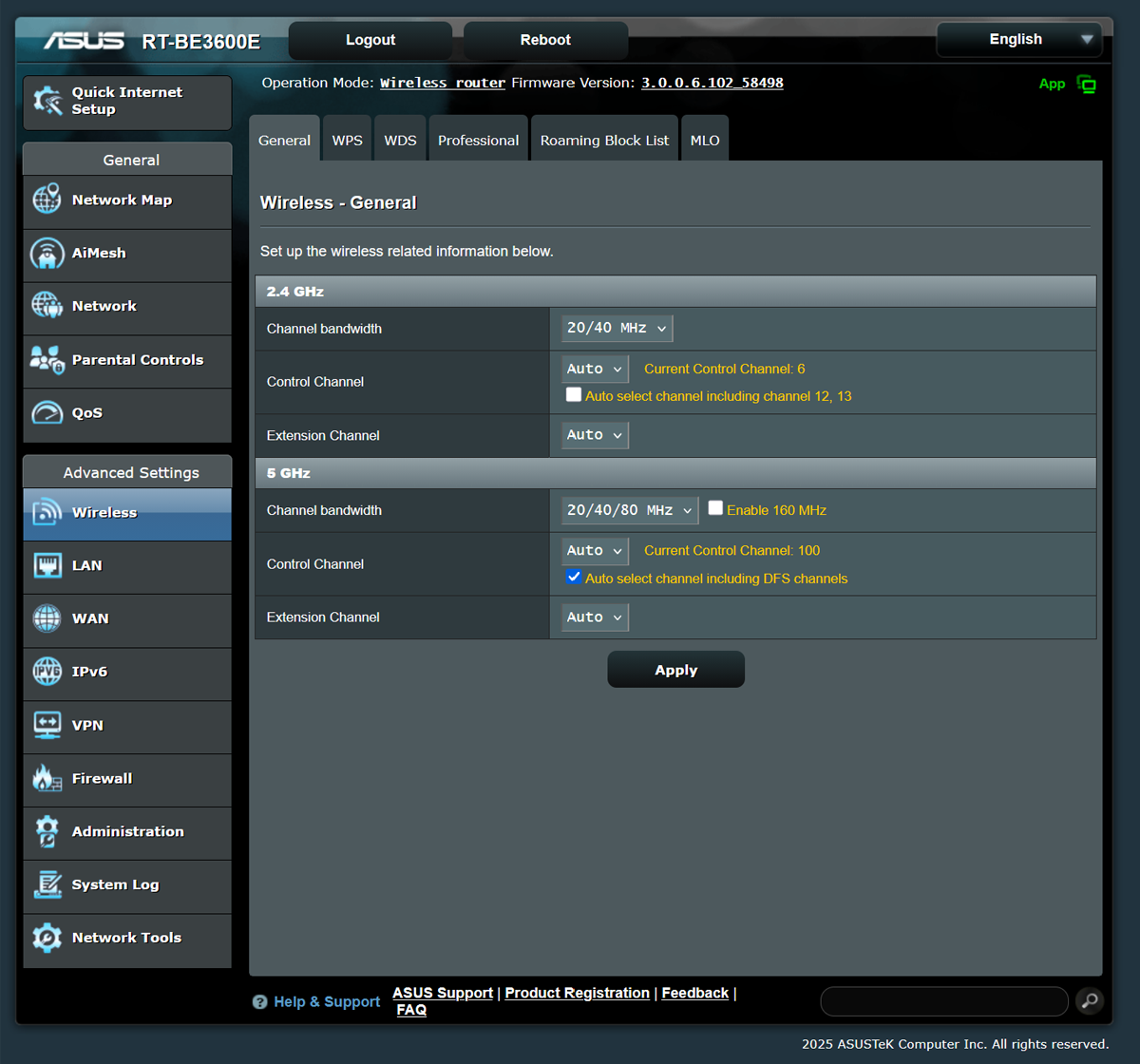Open the Professional tab
Image resolution: width=1140 pixels, height=1064 pixels.
[x=478, y=140]
